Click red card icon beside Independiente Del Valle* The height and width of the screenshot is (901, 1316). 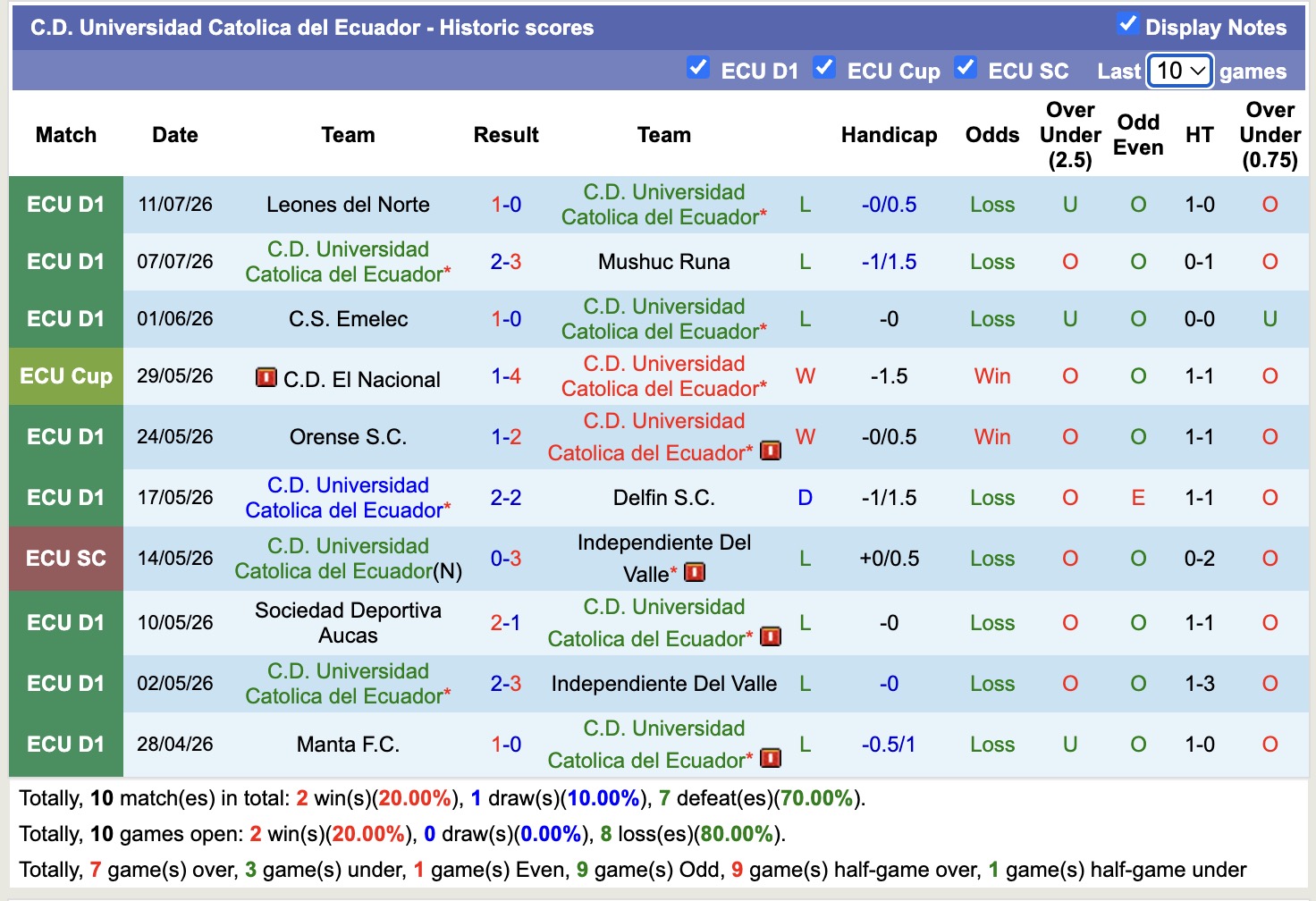pyautogui.click(x=695, y=572)
